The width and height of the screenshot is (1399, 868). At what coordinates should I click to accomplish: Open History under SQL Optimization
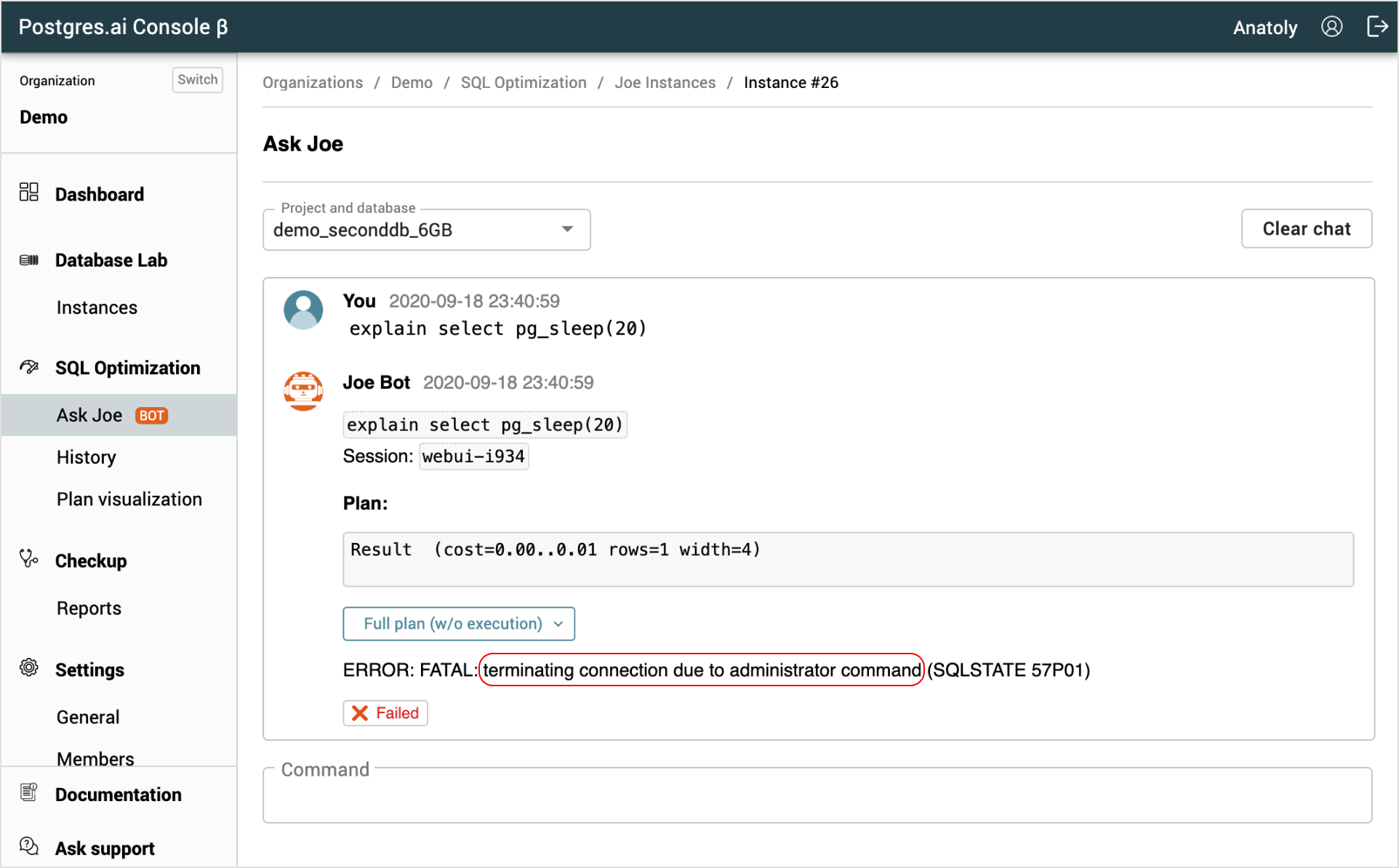(x=87, y=457)
